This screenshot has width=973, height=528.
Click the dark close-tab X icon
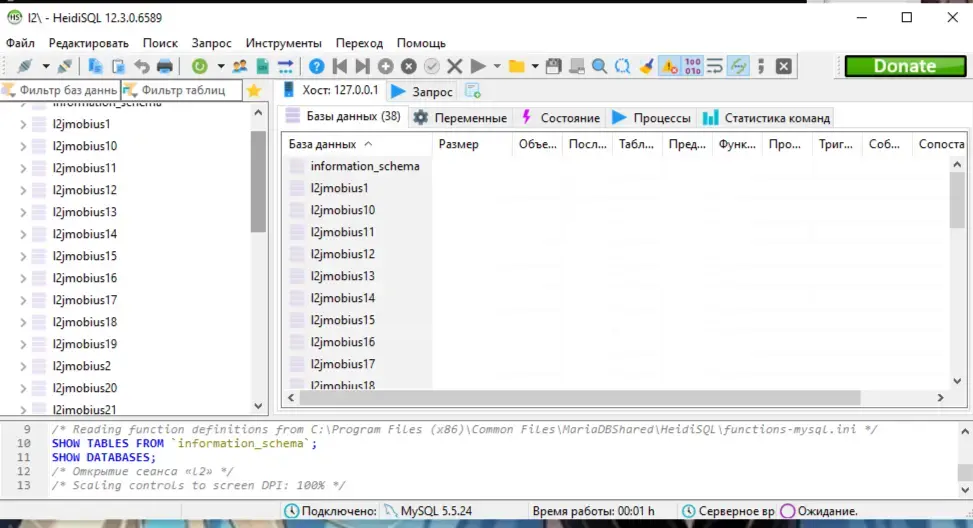coord(784,66)
